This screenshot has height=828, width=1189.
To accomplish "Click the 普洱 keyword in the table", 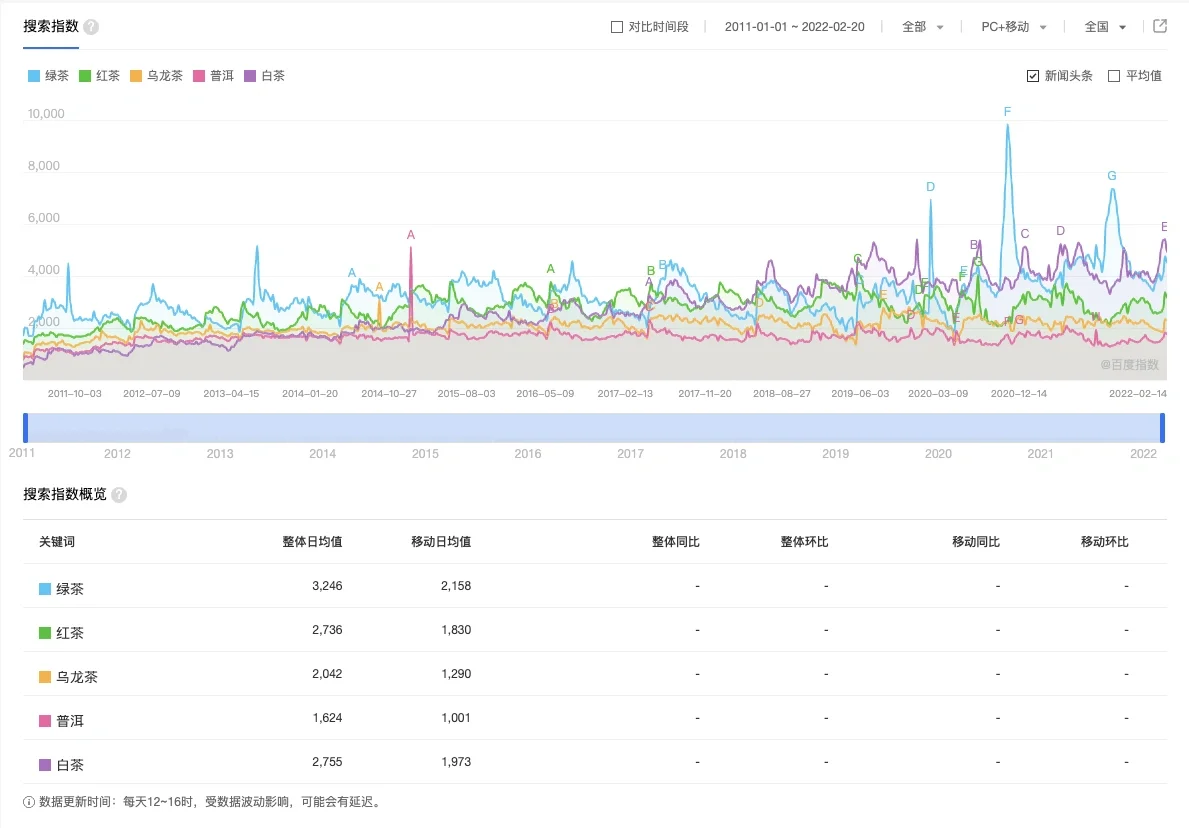I will coord(70,721).
